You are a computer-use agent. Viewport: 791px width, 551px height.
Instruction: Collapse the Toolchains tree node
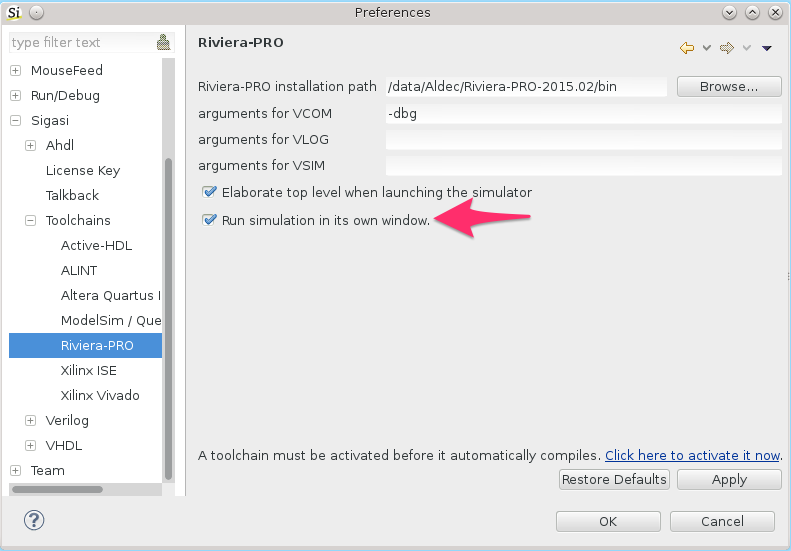point(31,221)
